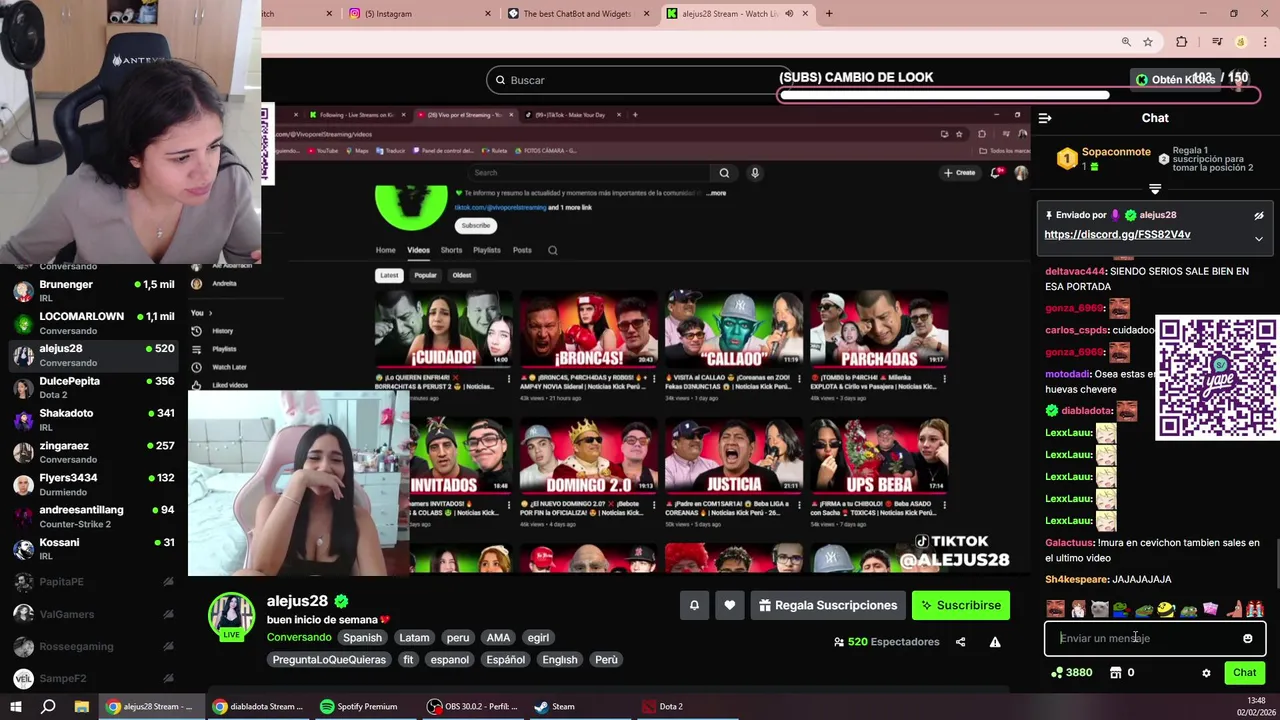Viewport: 1280px width, 720px height.
Task: Click the Suscribirse button
Action: click(x=961, y=605)
